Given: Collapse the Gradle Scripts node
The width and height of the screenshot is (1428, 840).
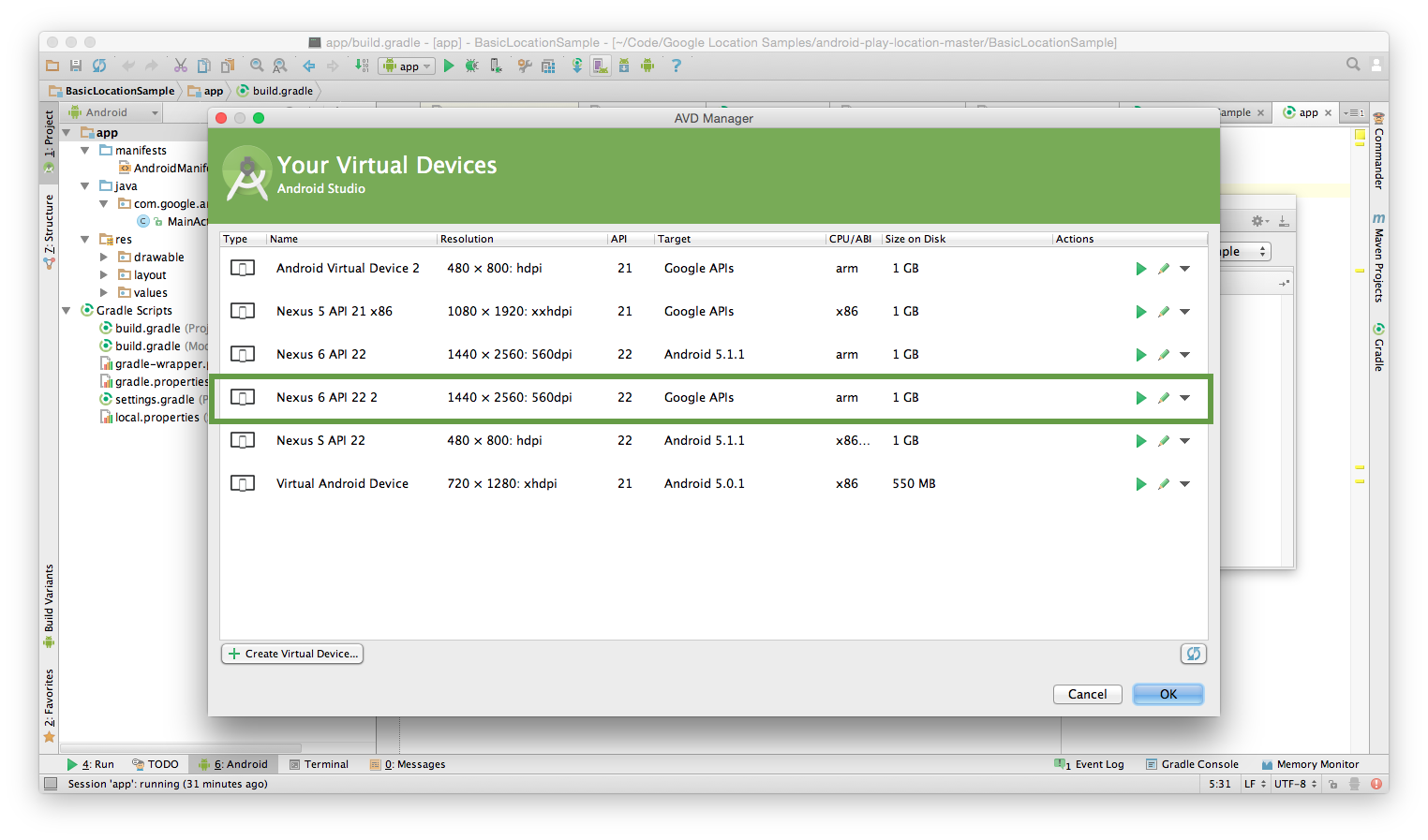Looking at the screenshot, I should click(67, 311).
